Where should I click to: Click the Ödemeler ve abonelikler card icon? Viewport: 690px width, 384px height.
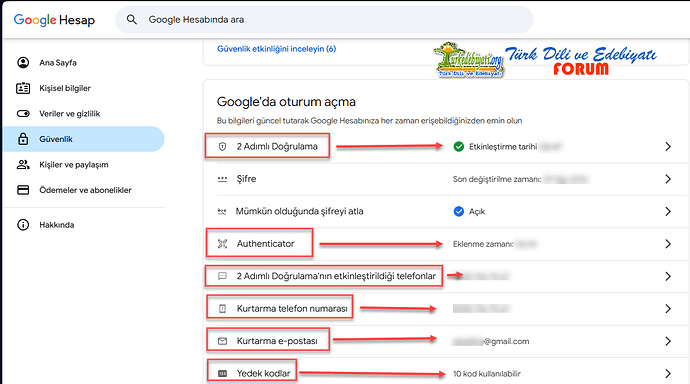point(23,190)
